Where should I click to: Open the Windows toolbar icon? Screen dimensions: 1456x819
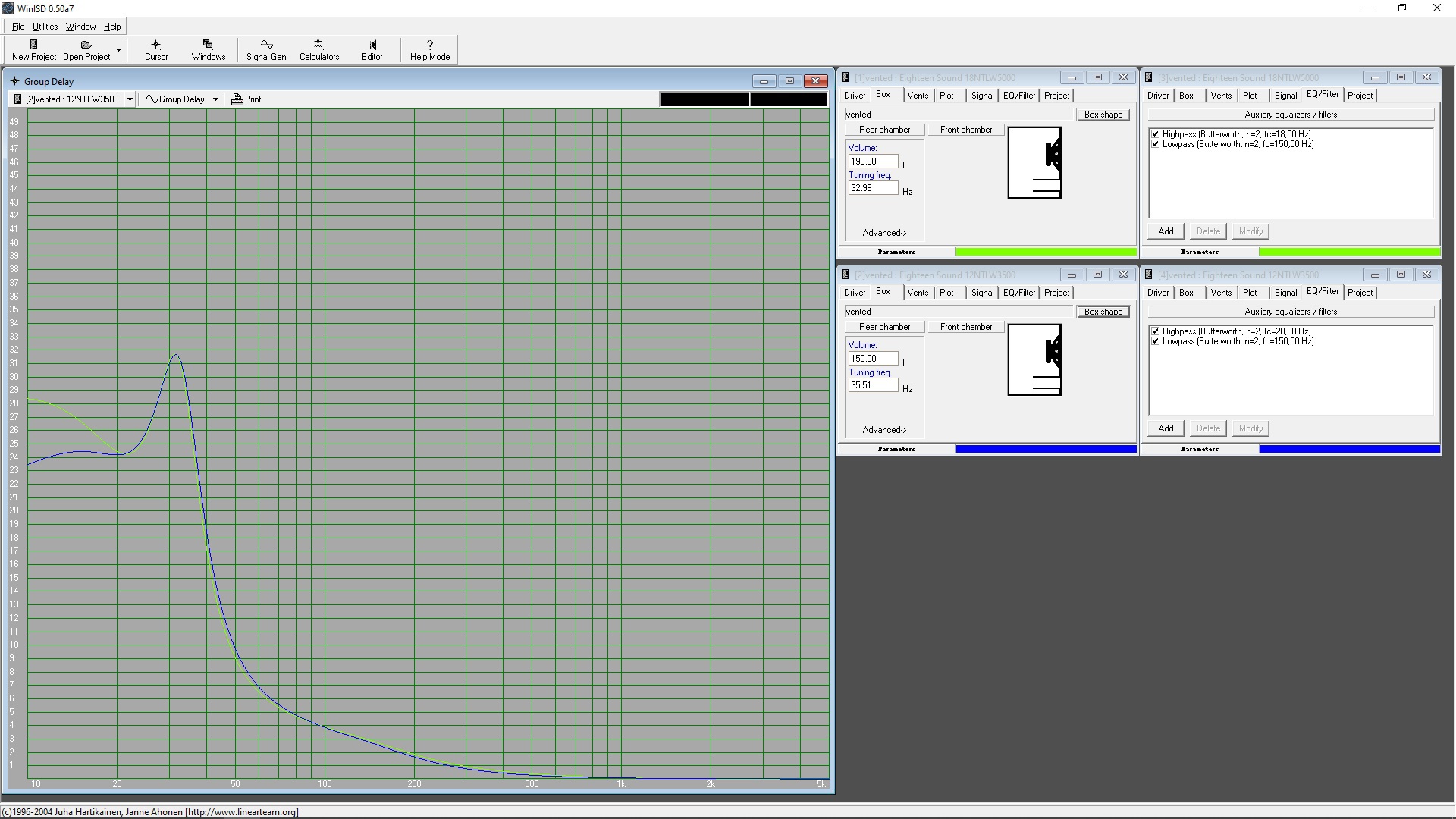pyautogui.click(x=208, y=45)
